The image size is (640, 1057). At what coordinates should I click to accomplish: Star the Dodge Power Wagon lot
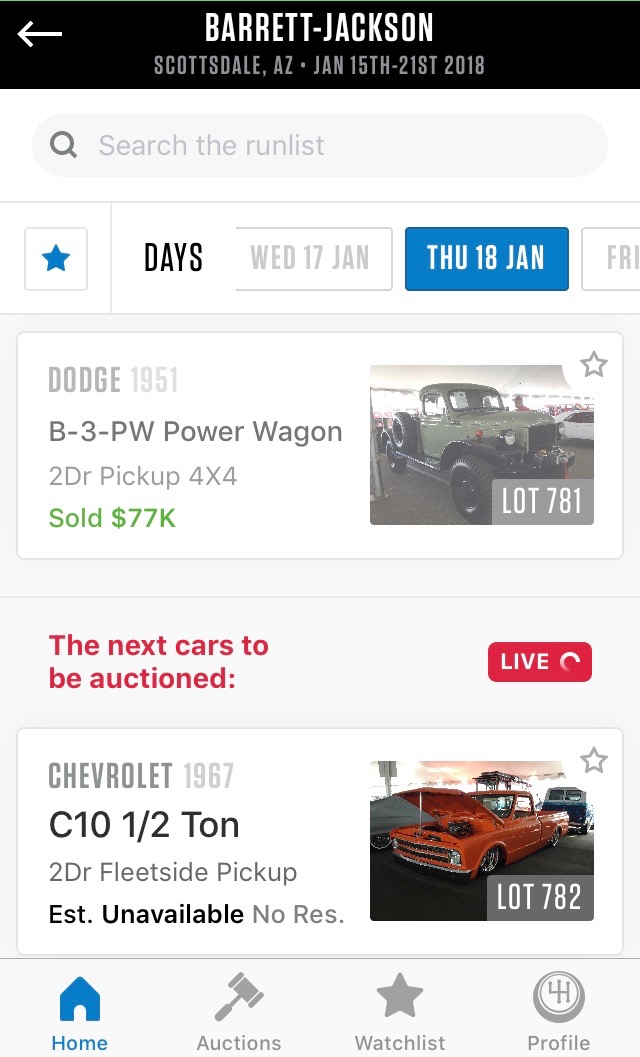point(594,365)
